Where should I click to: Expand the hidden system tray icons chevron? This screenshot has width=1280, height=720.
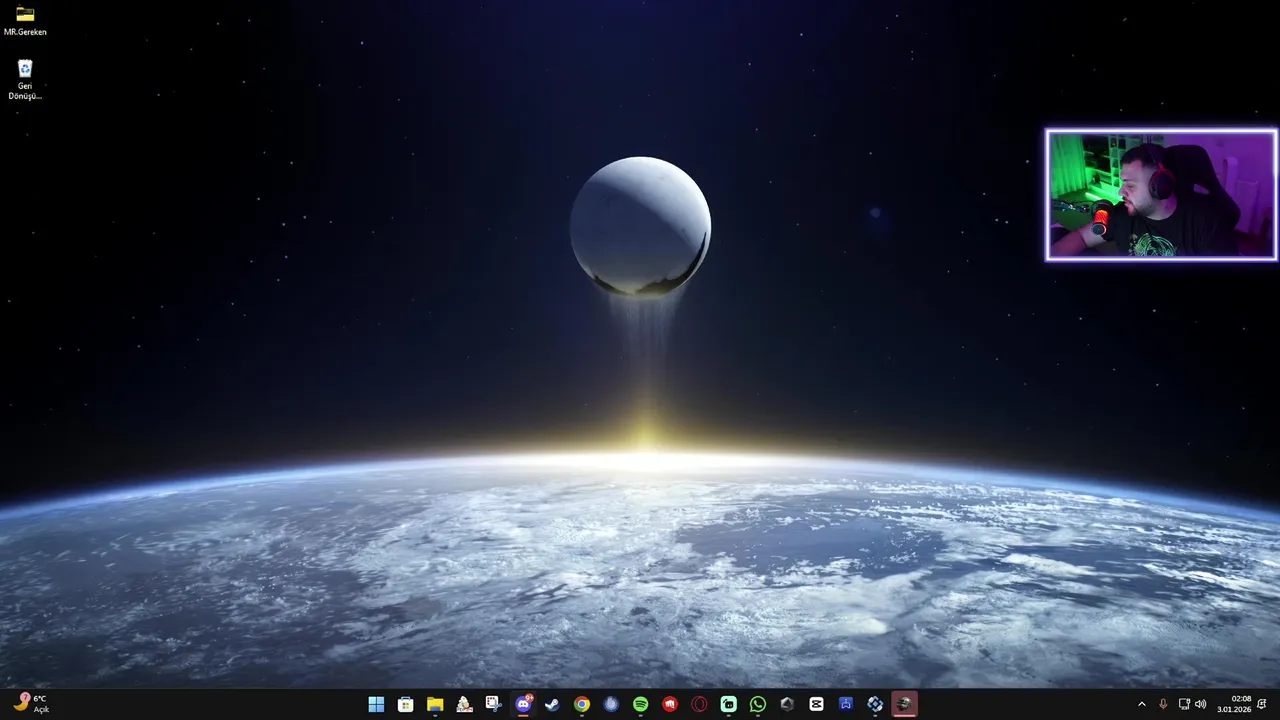point(1142,704)
